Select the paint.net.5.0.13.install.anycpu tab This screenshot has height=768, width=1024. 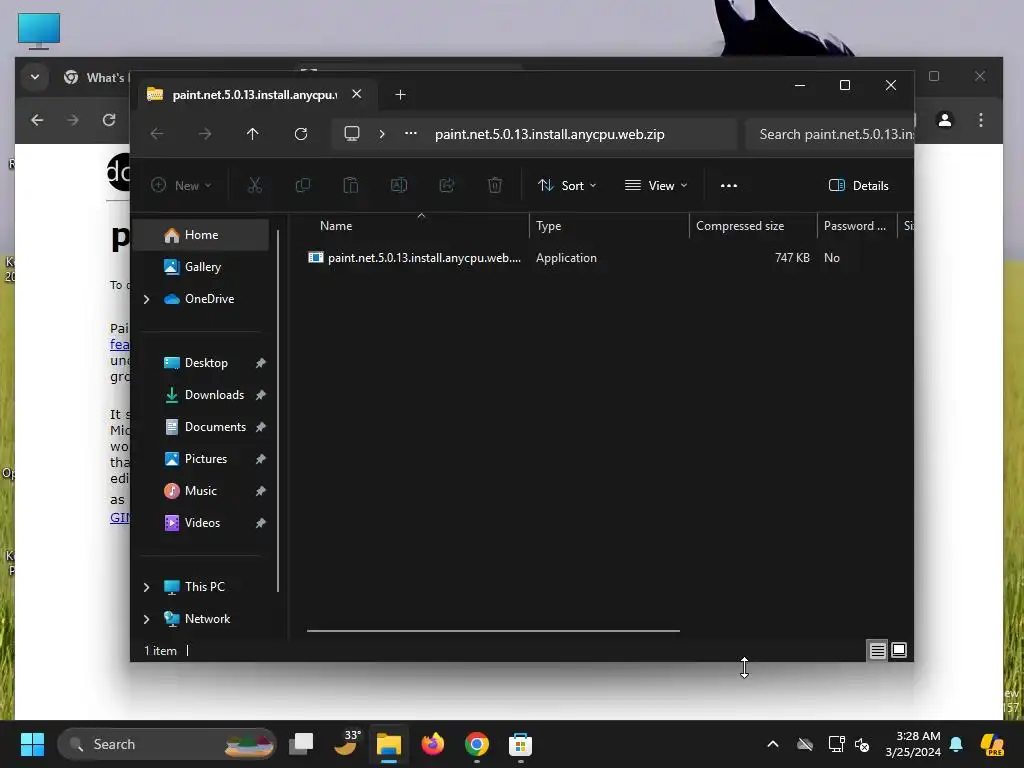(255, 95)
